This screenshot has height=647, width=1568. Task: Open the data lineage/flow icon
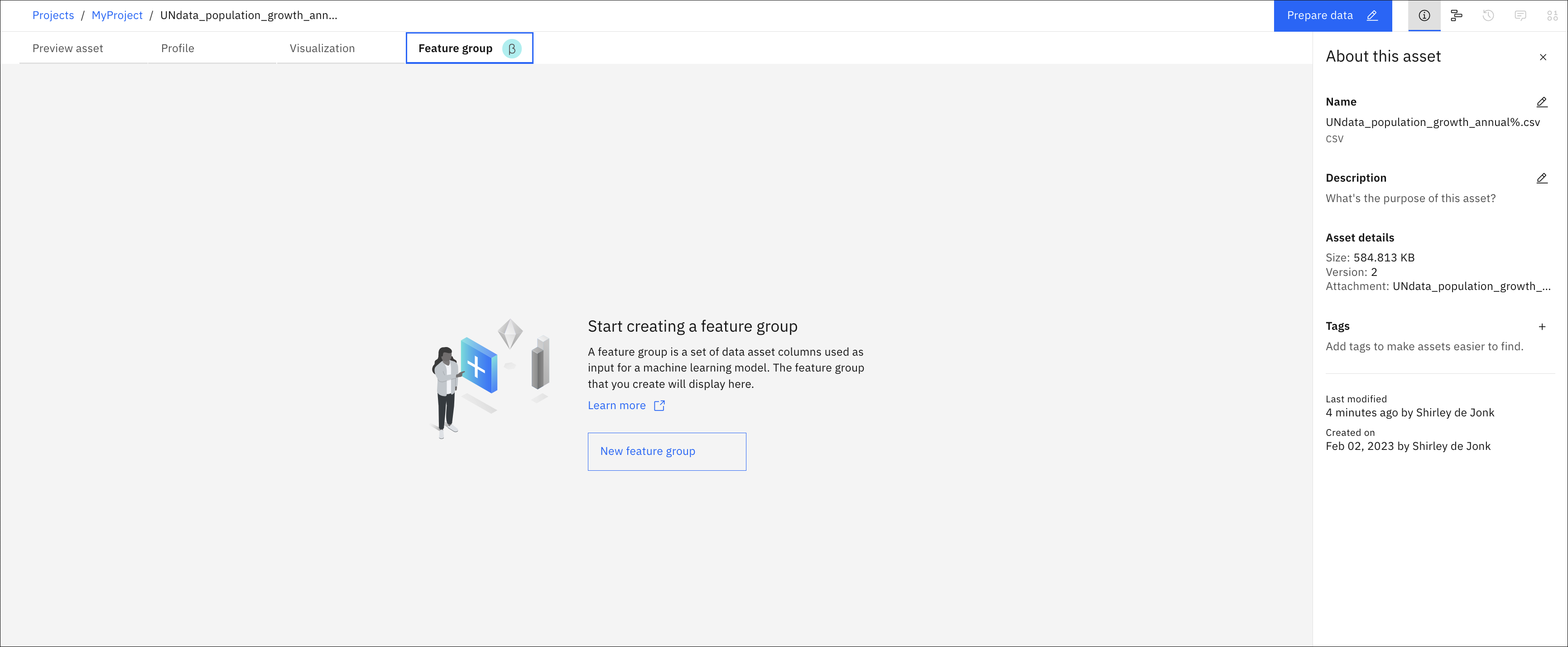[x=1456, y=16]
